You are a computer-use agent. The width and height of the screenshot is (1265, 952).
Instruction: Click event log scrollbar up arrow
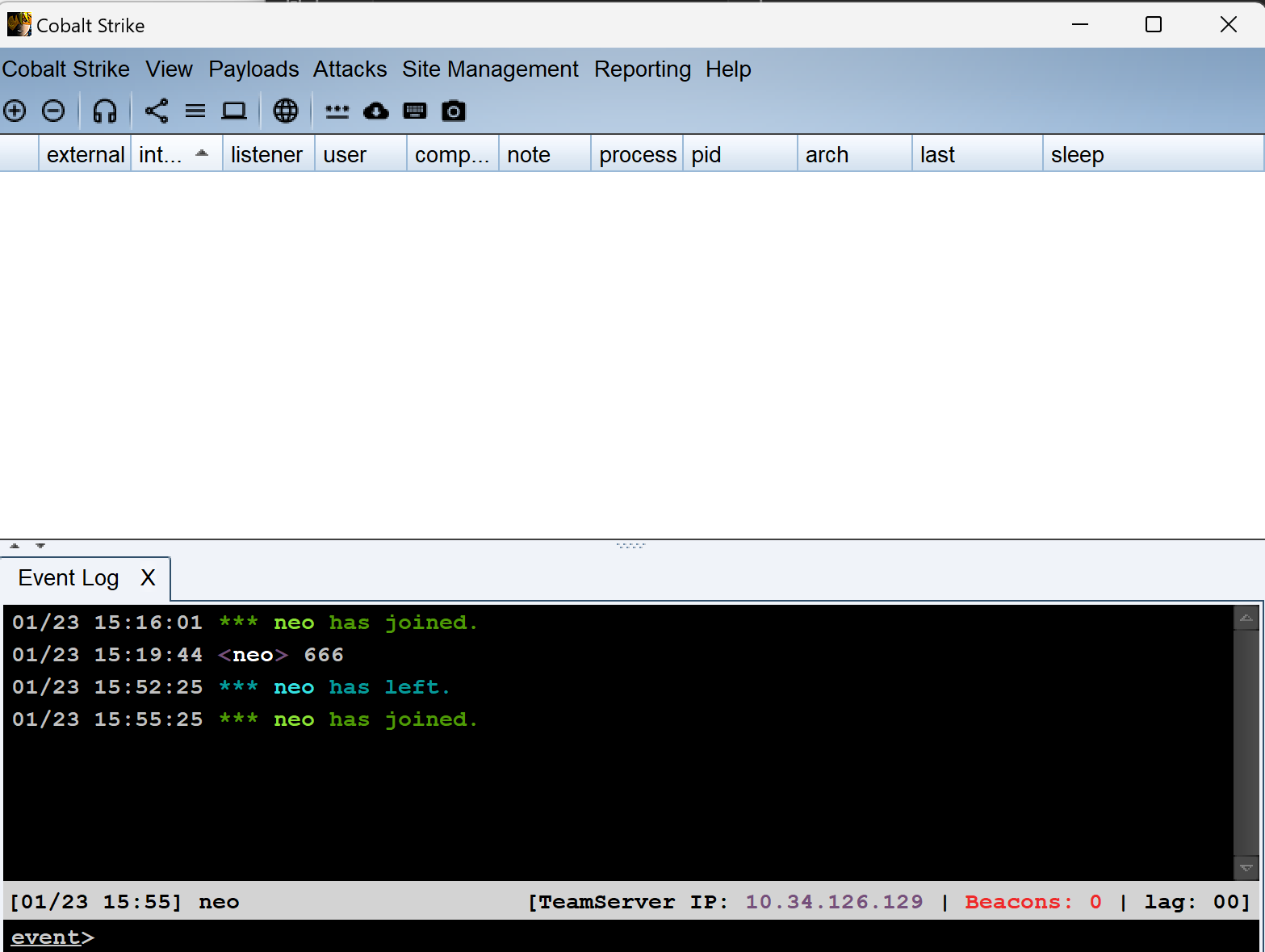(x=1246, y=618)
